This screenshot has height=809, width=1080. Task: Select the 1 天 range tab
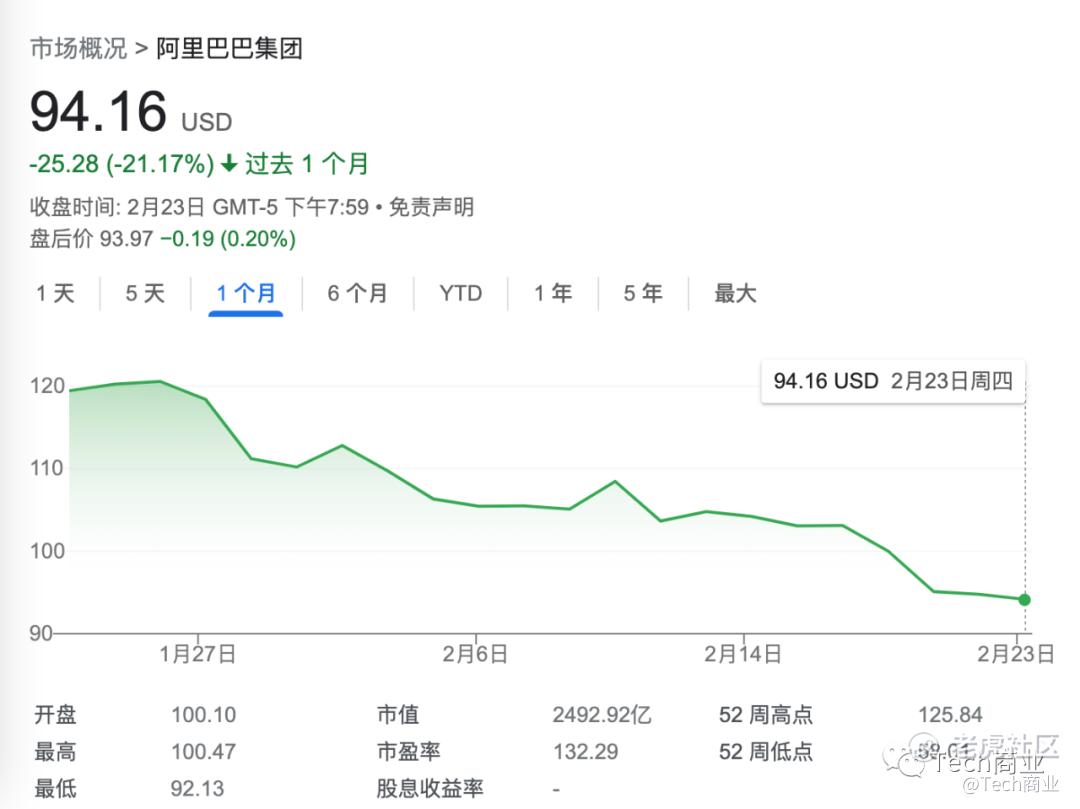coord(55,293)
